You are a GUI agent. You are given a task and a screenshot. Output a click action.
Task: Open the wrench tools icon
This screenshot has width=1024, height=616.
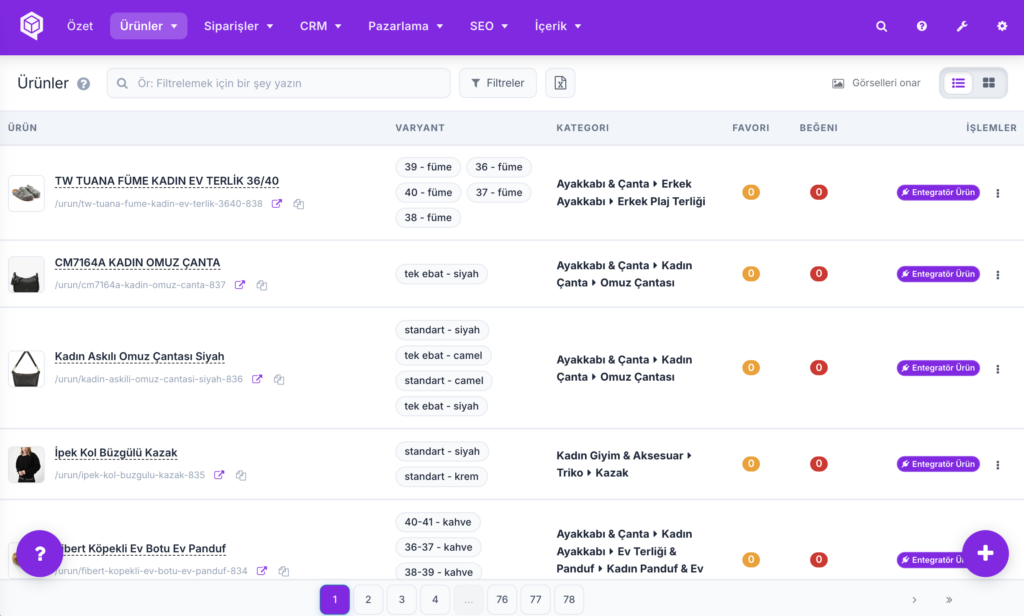pos(962,26)
